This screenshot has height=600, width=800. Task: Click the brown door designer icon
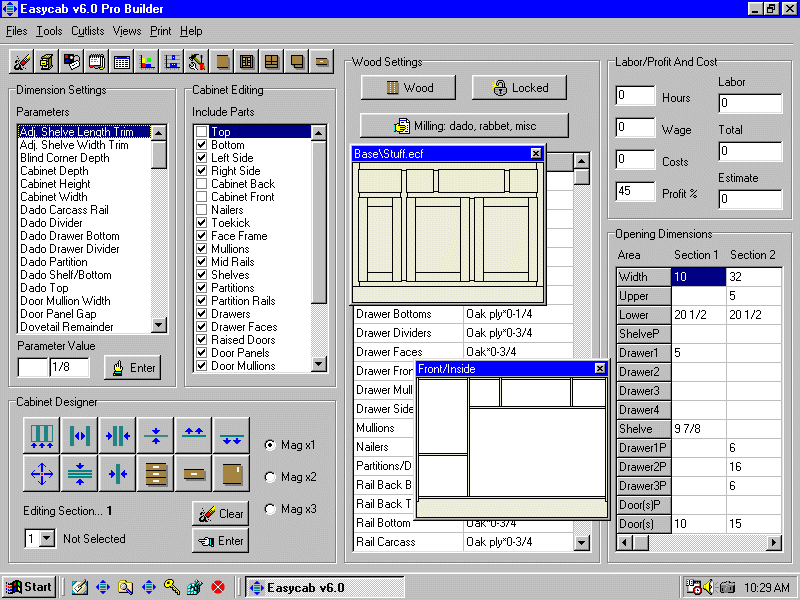232,473
